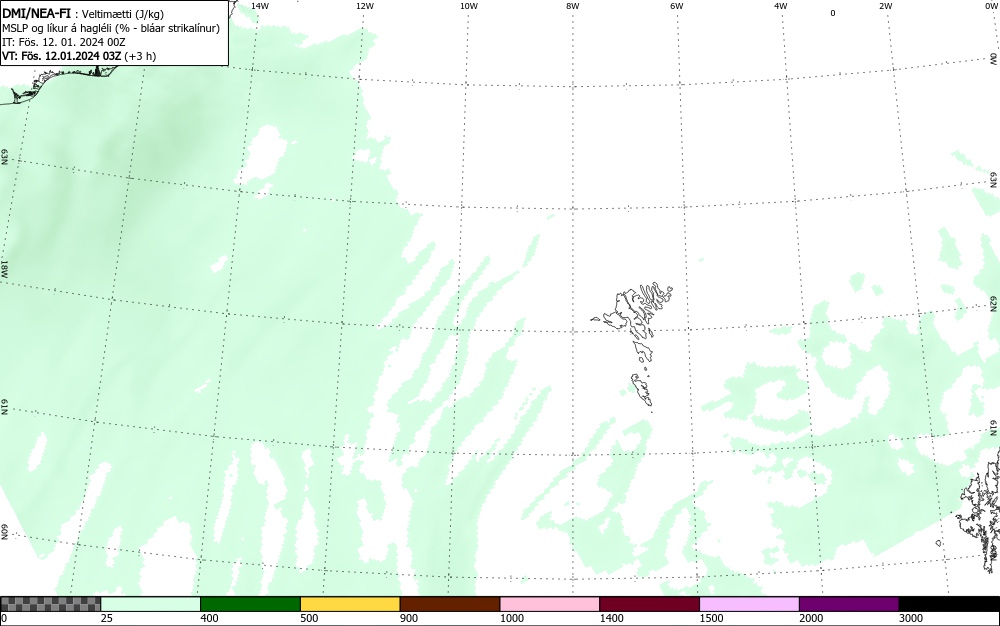This screenshot has height=626, width=1000.
Task: Click the dark green 400–500 legend swatch
Action: pyautogui.click(x=250, y=604)
